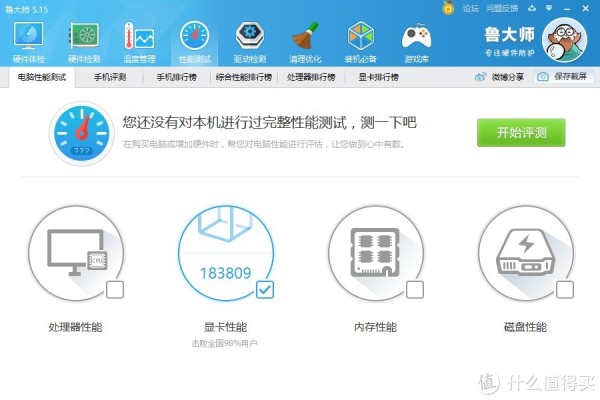The image size is (600, 400).
Task: Click the 鲁大师 mascot avatar
Action: (x=564, y=40)
